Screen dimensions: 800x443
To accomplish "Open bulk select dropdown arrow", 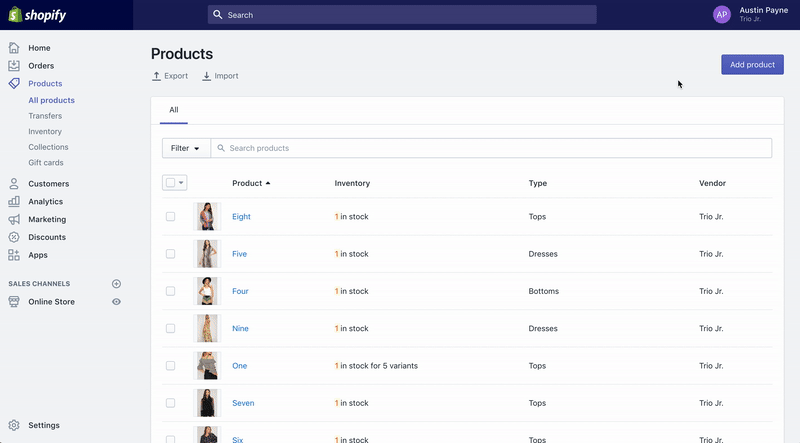I will (x=181, y=183).
